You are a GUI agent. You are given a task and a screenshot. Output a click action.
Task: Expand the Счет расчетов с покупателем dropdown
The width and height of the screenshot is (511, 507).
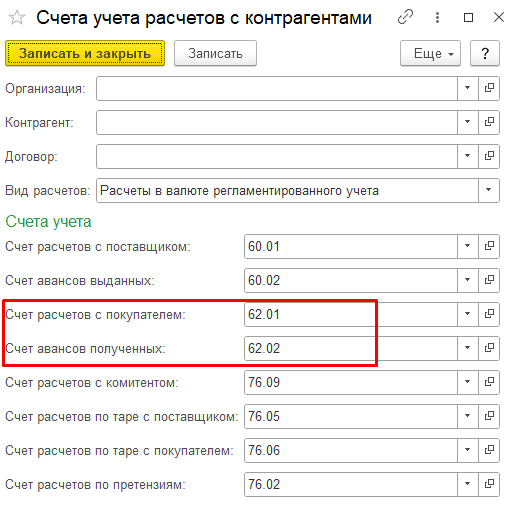coord(468,314)
